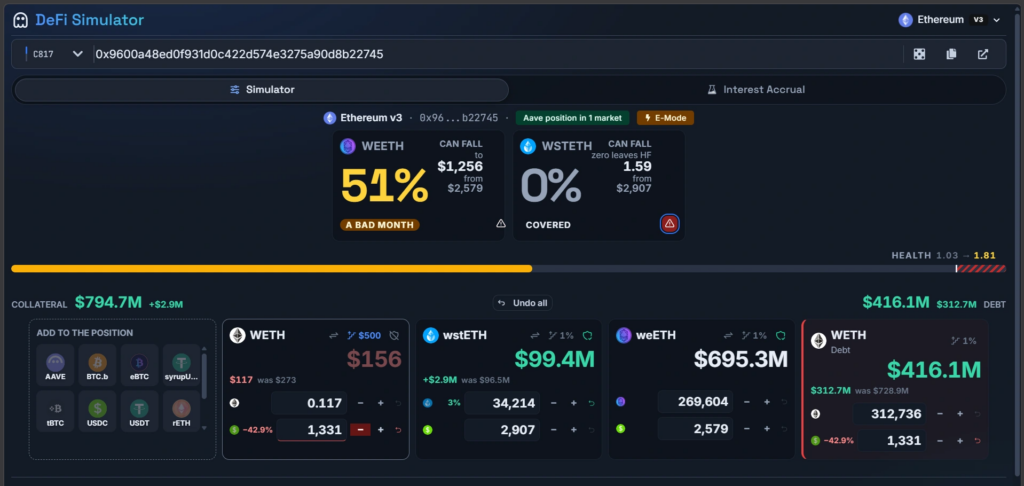
Task: Increase weETH amount 269,604 with plus
Action: (767, 402)
